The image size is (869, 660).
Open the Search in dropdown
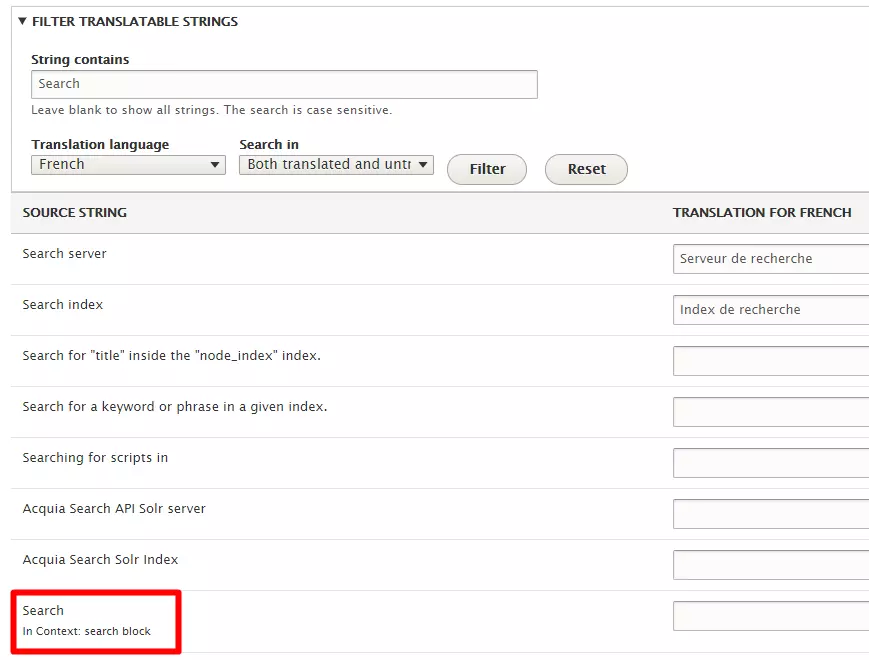tap(336, 165)
